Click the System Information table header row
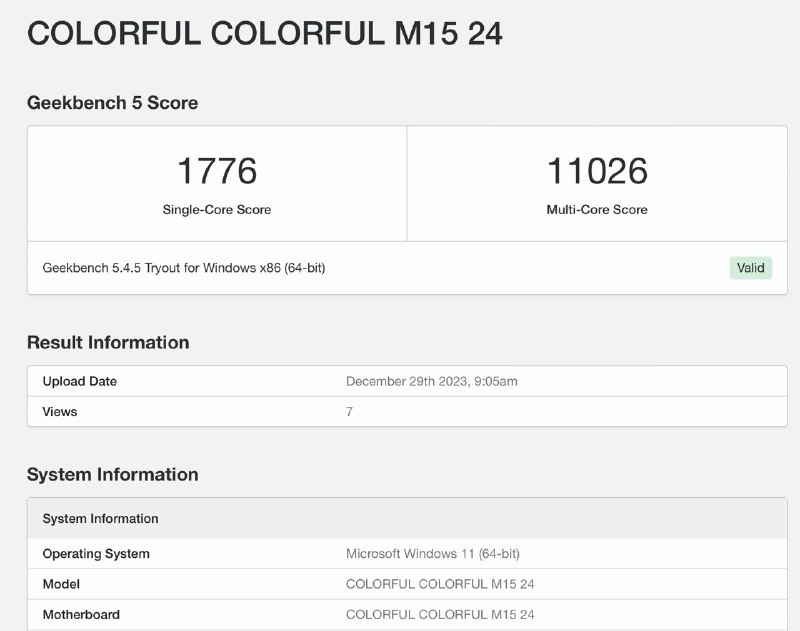This screenshot has width=800, height=631. coord(407,518)
